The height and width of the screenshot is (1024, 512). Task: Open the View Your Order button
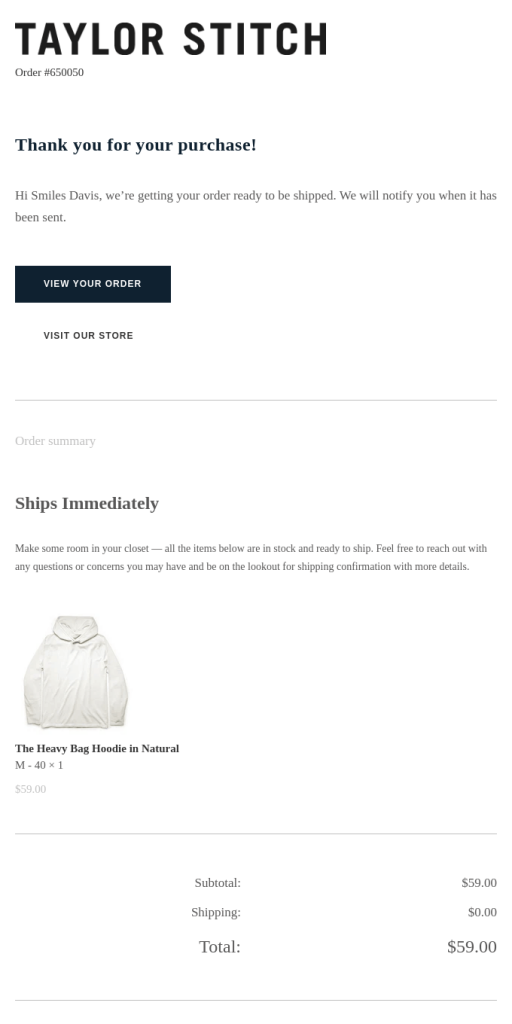pos(93,284)
